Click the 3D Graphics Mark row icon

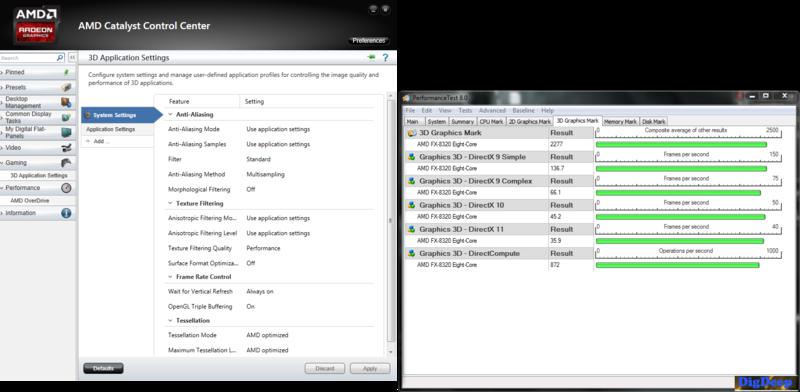(412, 133)
